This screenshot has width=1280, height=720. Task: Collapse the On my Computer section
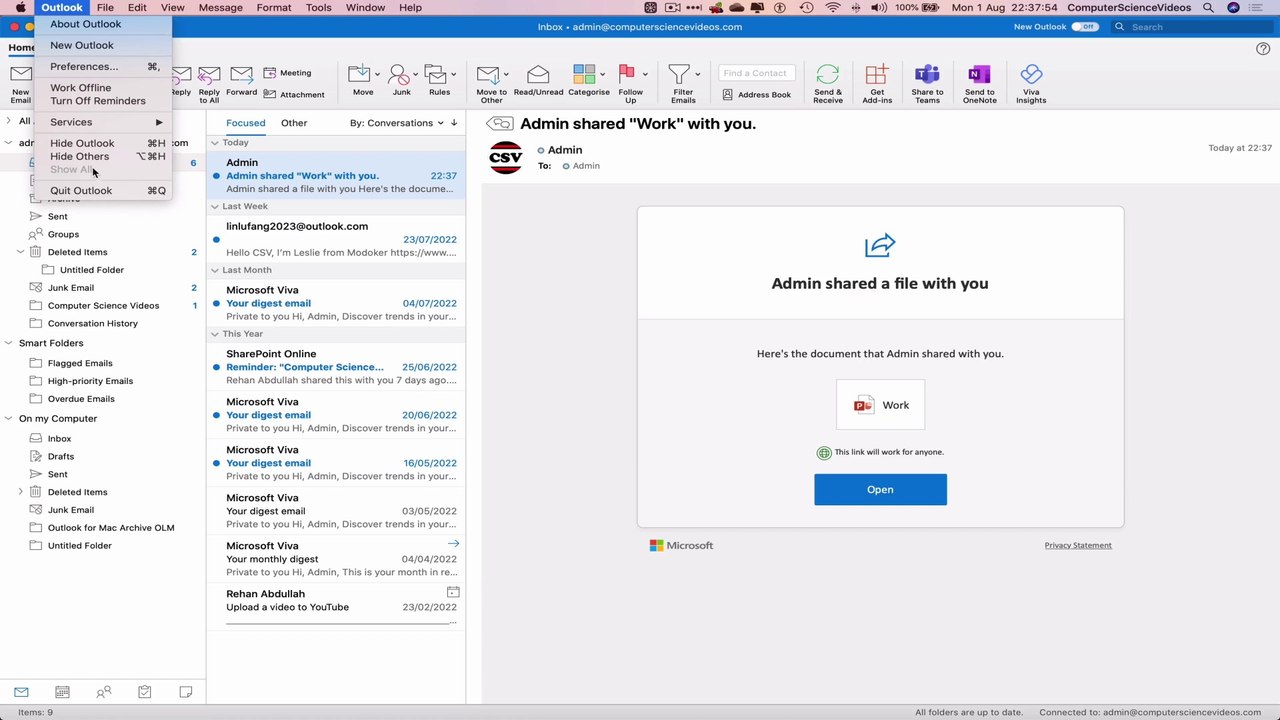tap(9, 419)
